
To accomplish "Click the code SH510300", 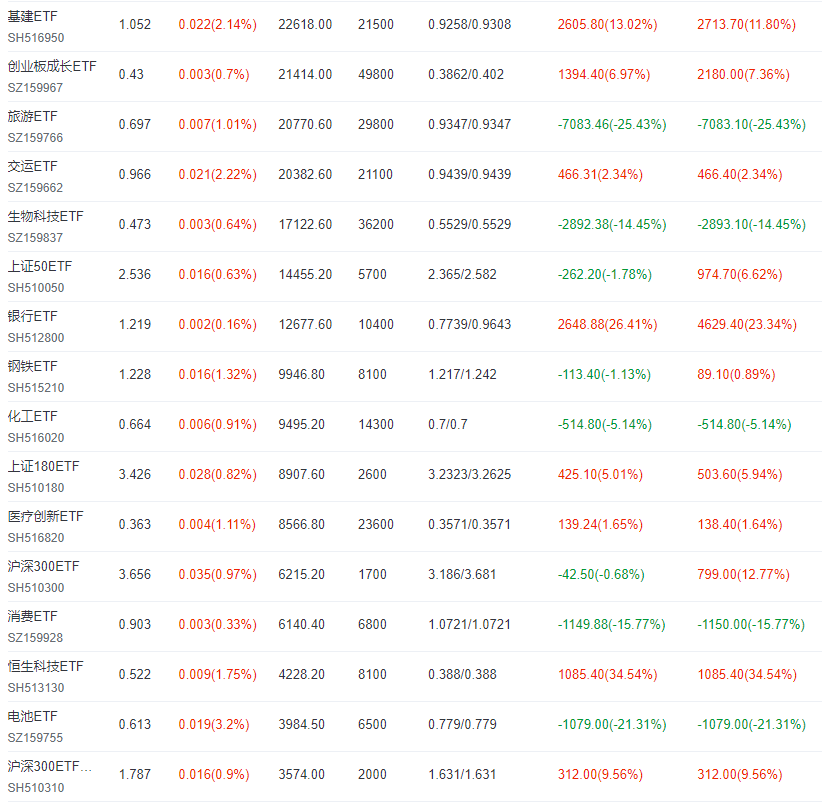I will pos(36,588).
